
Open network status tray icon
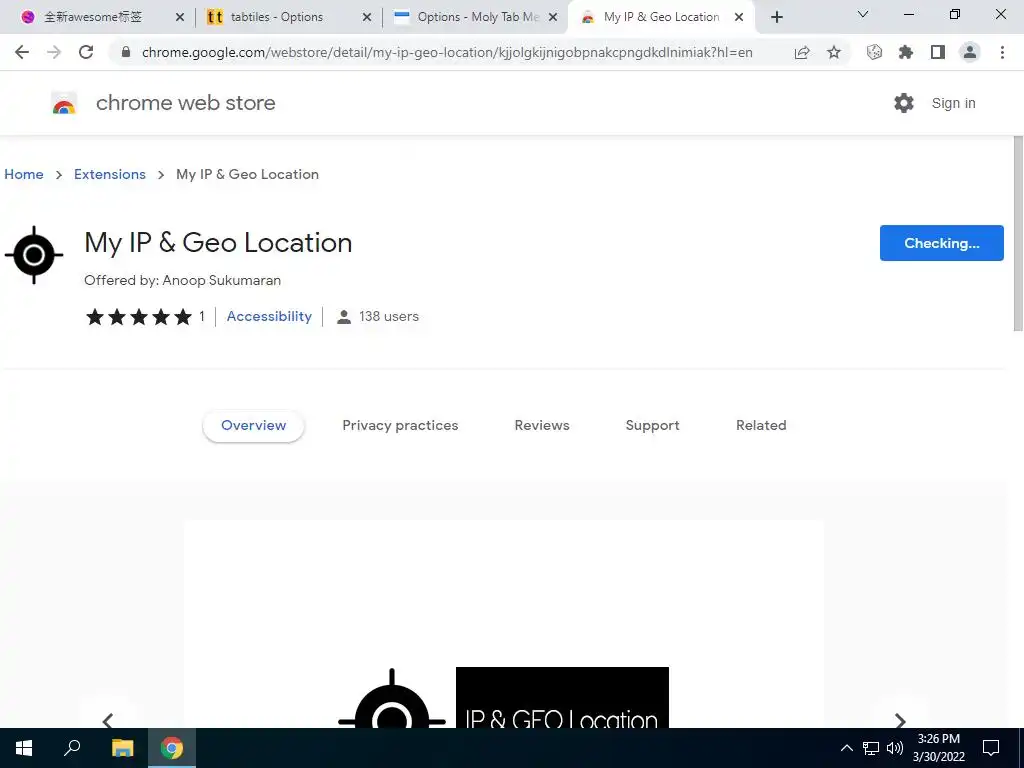click(871, 748)
